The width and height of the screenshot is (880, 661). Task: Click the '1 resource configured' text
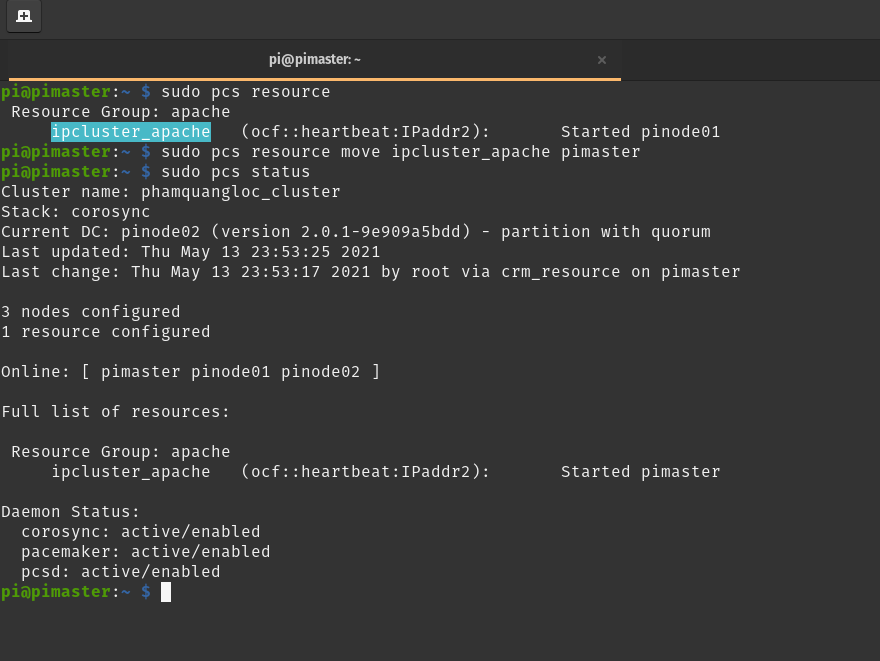pyautogui.click(x=105, y=332)
